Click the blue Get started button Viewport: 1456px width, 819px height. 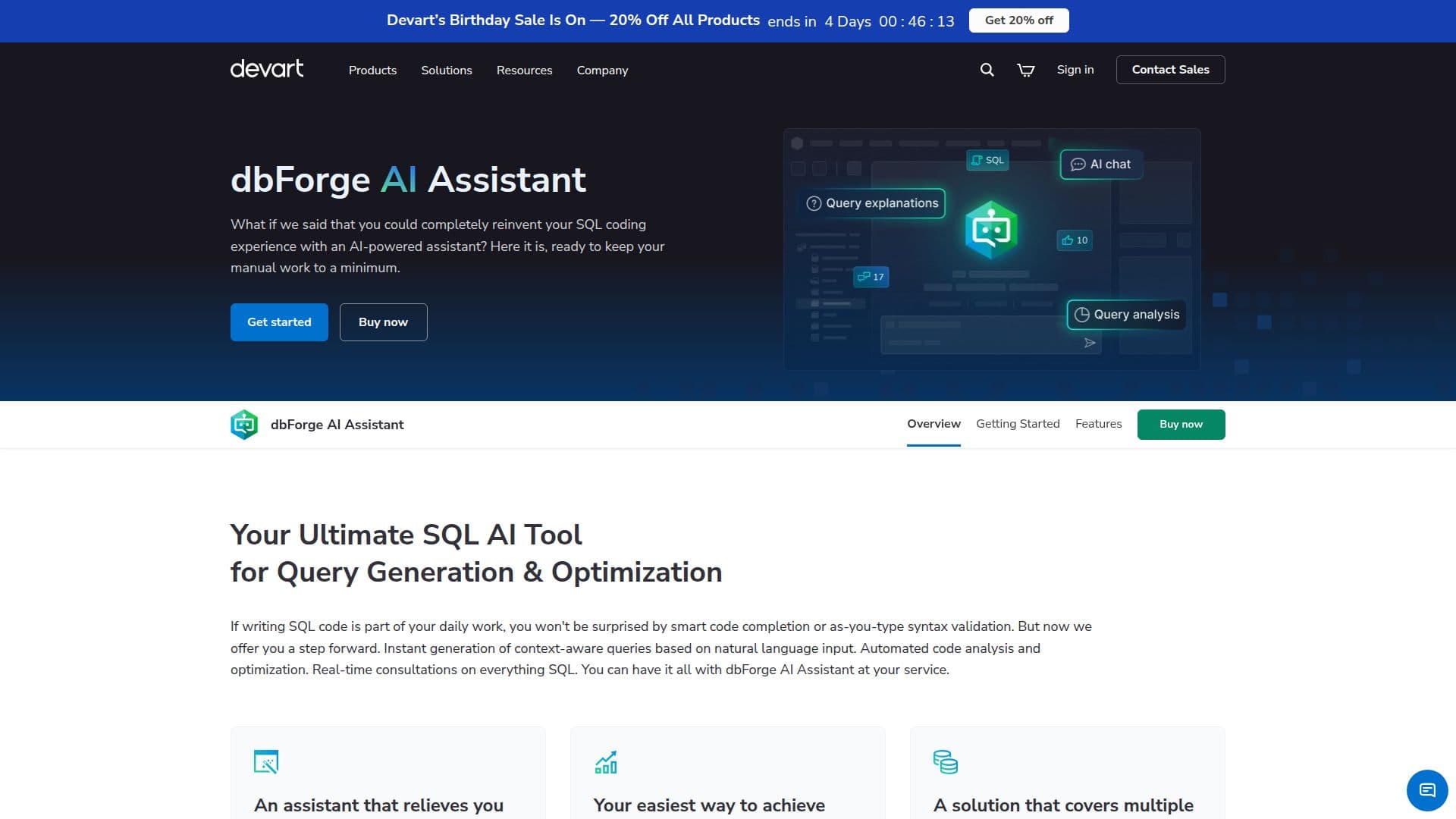tap(279, 322)
